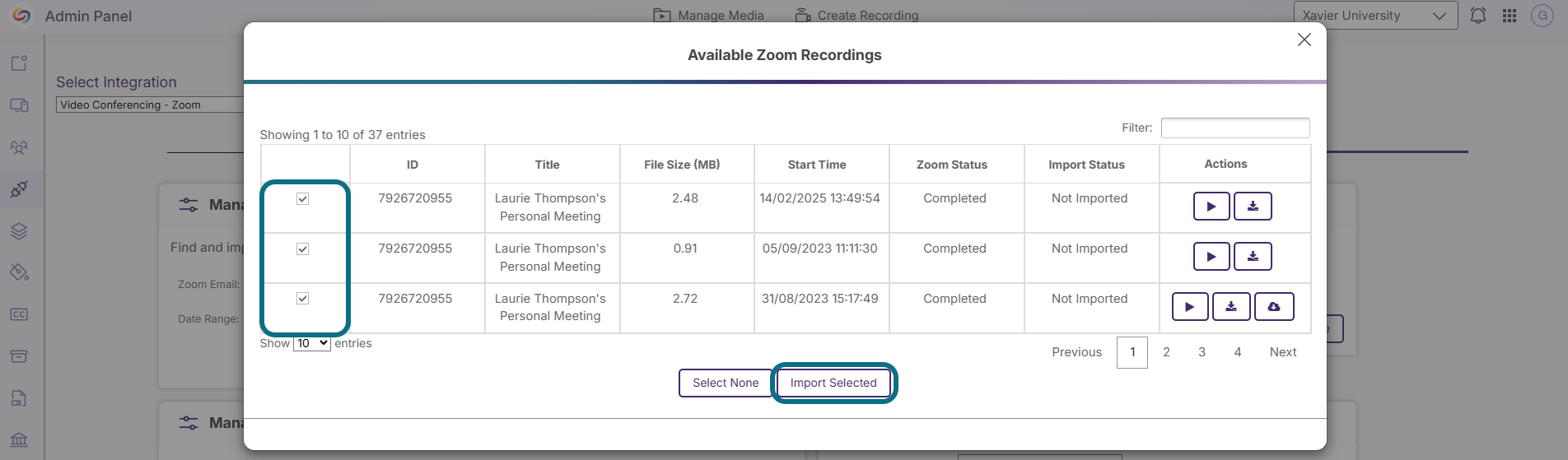Play the 05/09/2023 11:11:30 recording
Image resolution: width=1568 pixels, height=460 pixels.
[x=1211, y=257]
